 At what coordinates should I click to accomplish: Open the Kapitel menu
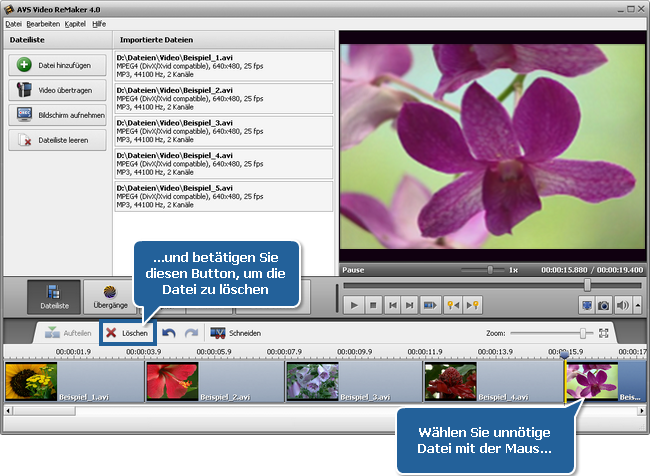coord(75,24)
